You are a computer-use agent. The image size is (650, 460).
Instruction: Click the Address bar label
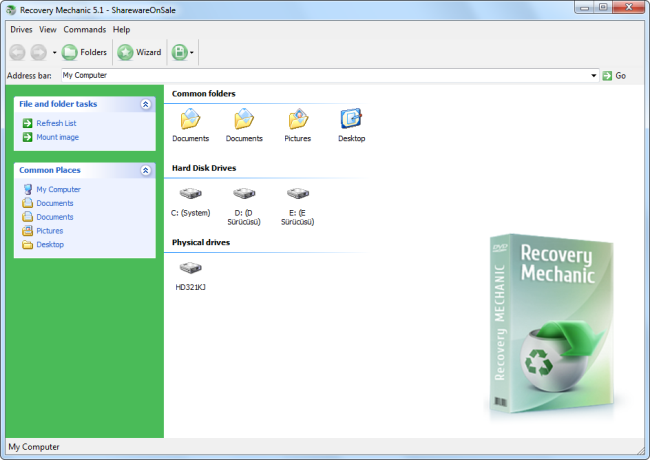[x=29, y=75]
